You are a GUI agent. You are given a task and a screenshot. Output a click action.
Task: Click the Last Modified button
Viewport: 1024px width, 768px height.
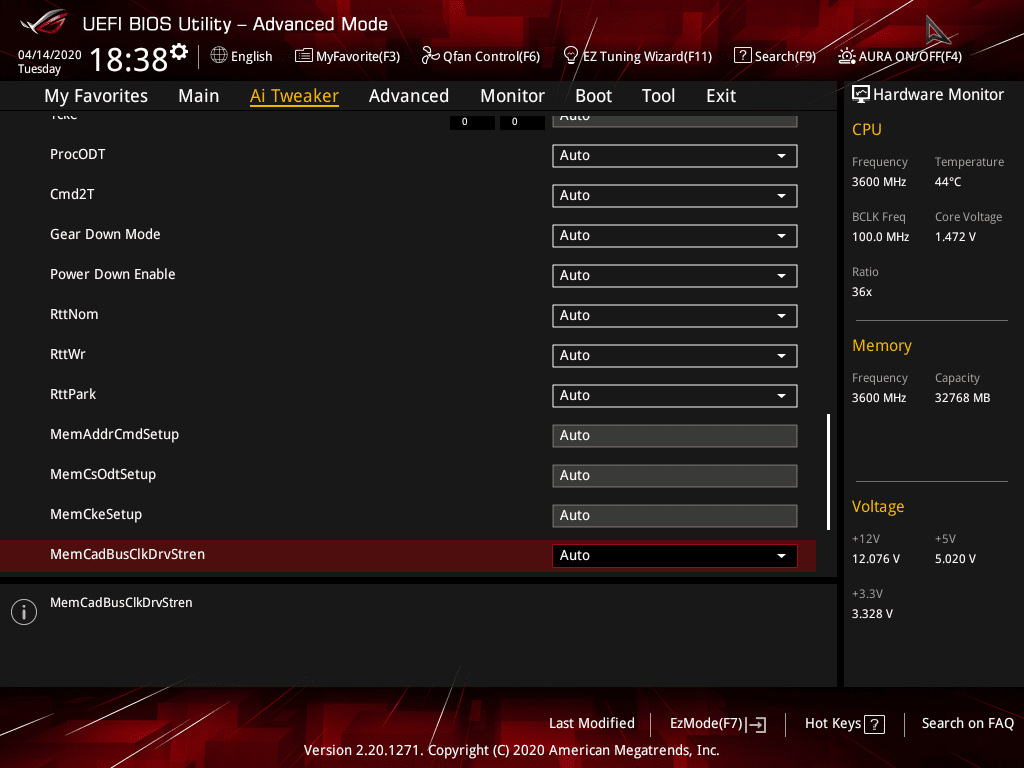pos(592,723)
